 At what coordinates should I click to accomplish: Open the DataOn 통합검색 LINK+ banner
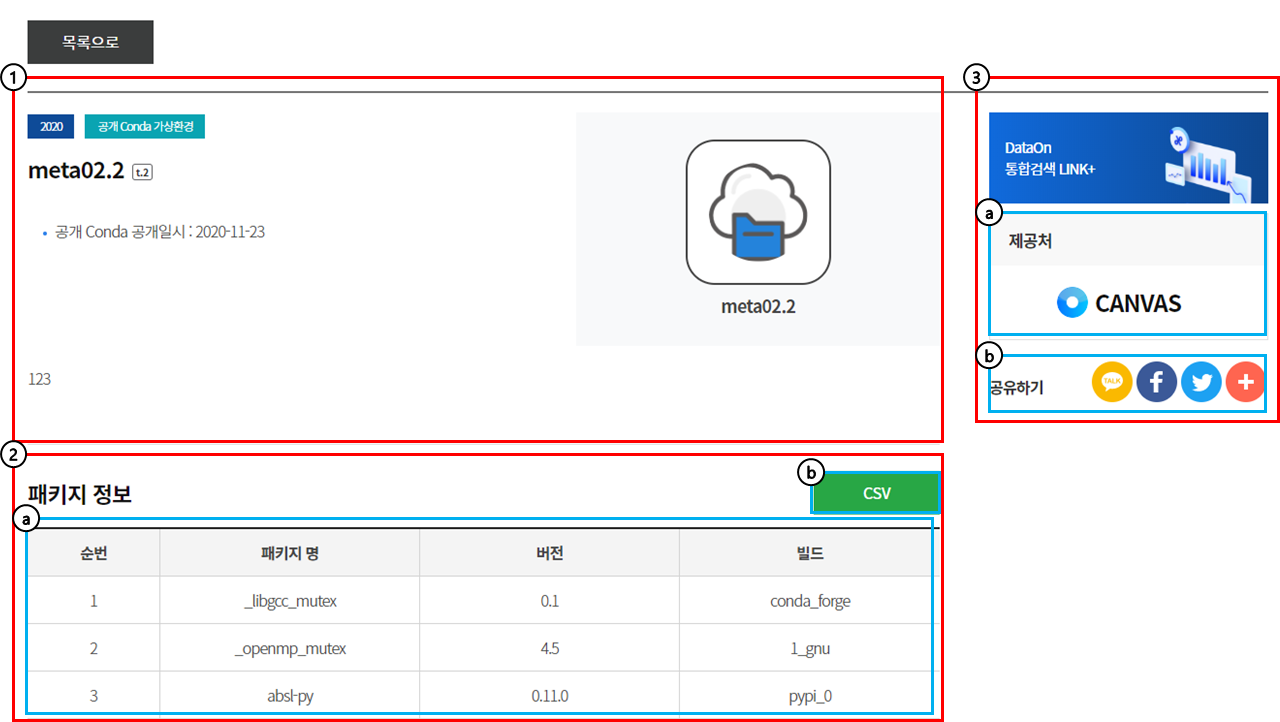point(1127,158)
